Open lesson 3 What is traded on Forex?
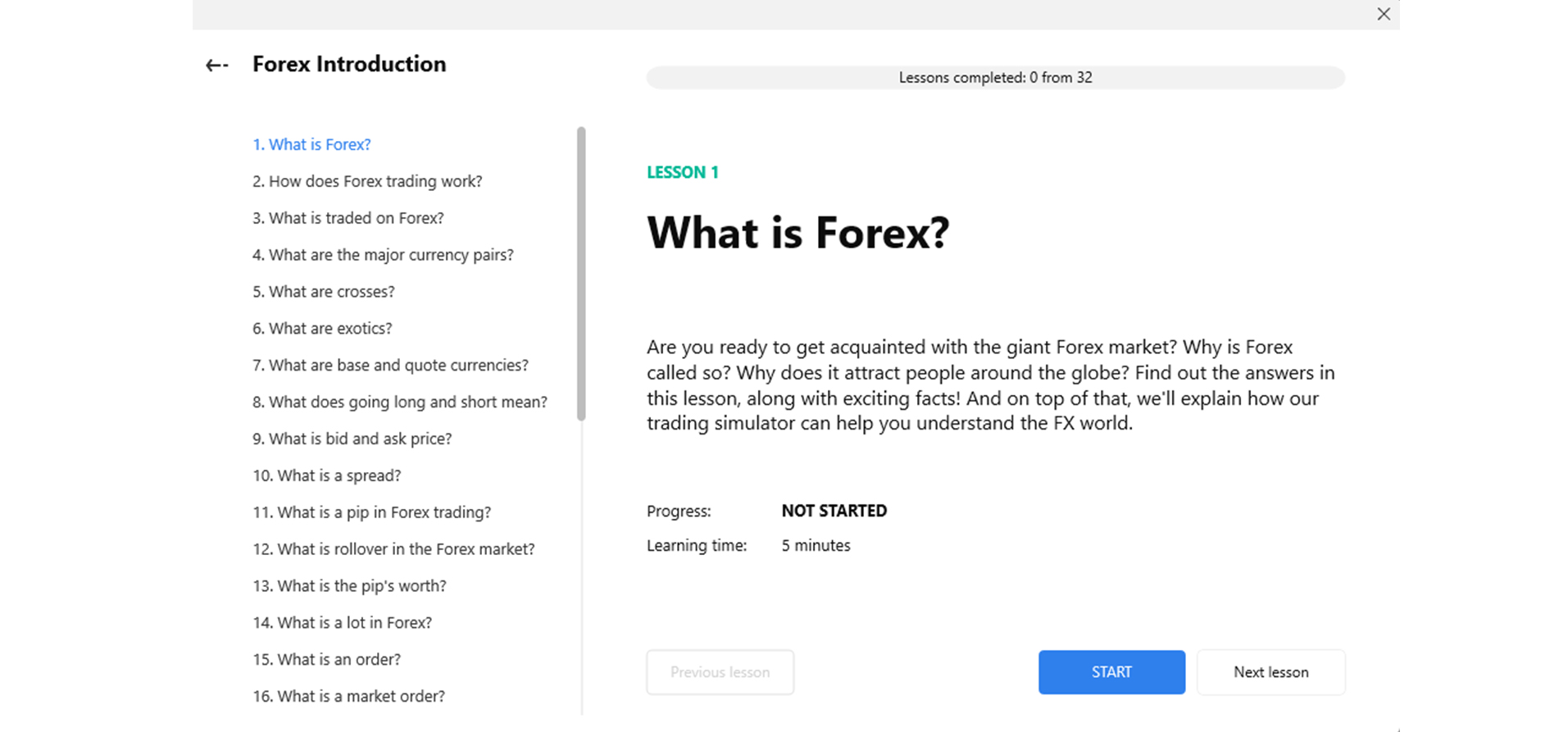Screen dimensions: 1568x732 tap(348, 218)
